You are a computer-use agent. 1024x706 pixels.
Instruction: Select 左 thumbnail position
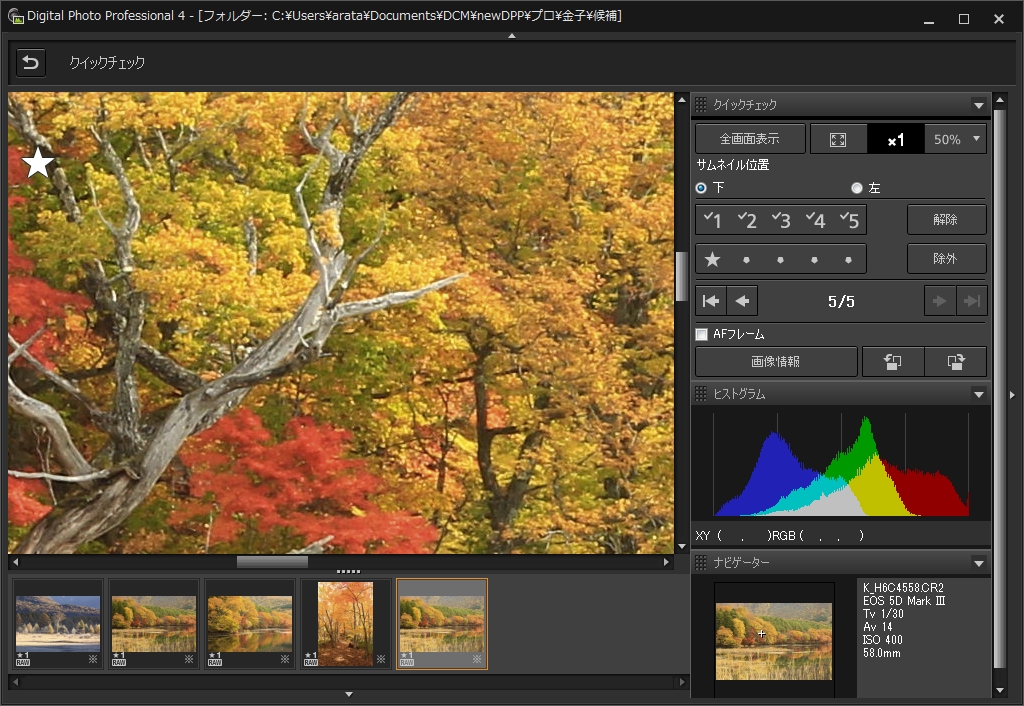(x=857, y=187)
